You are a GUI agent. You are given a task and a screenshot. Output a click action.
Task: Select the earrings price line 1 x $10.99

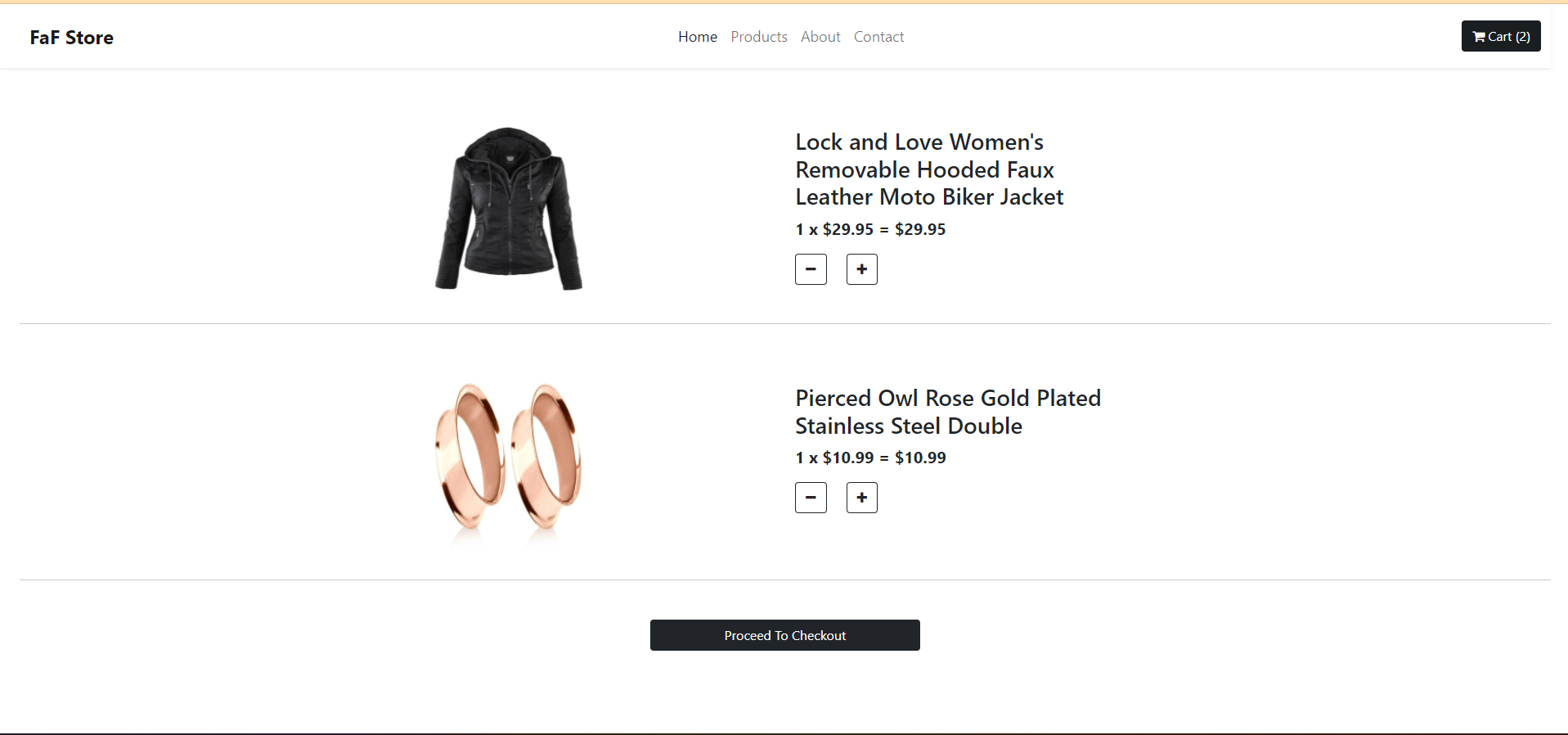click(x=870, y=458)
